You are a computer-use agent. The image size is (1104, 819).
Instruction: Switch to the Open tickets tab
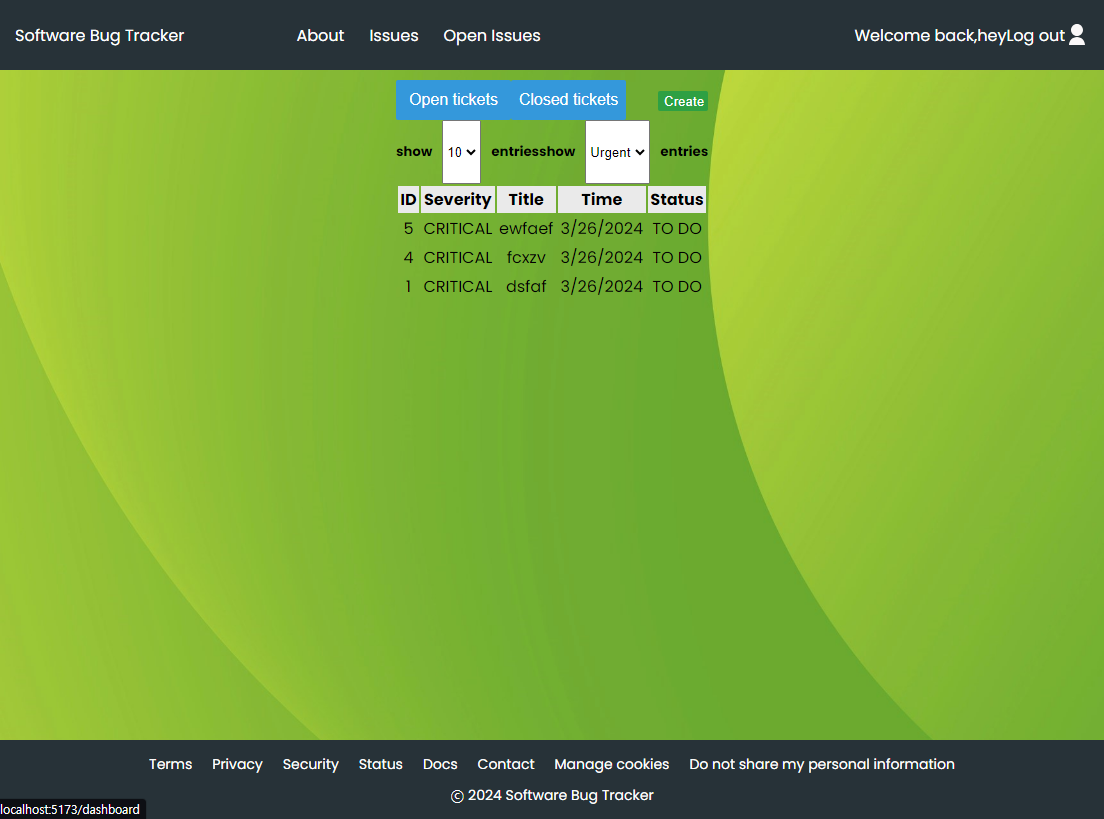tap(453, 100)
